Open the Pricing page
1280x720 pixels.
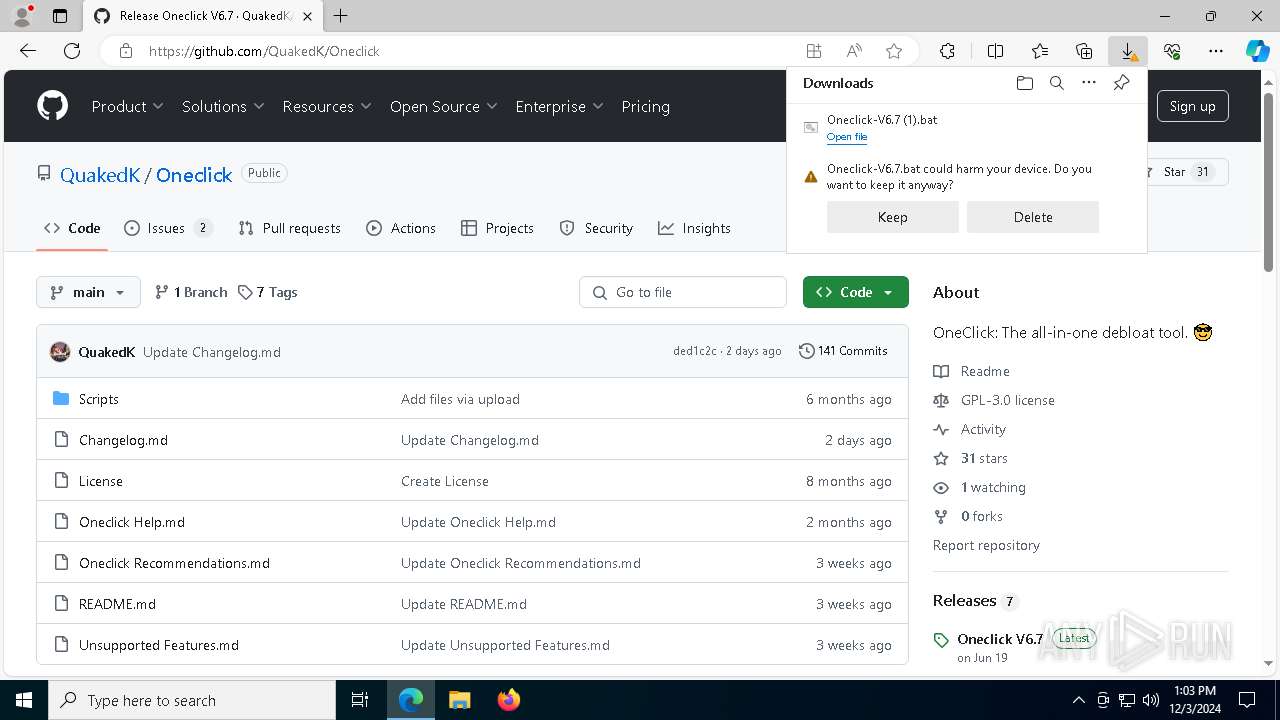(x=645, y=106)
